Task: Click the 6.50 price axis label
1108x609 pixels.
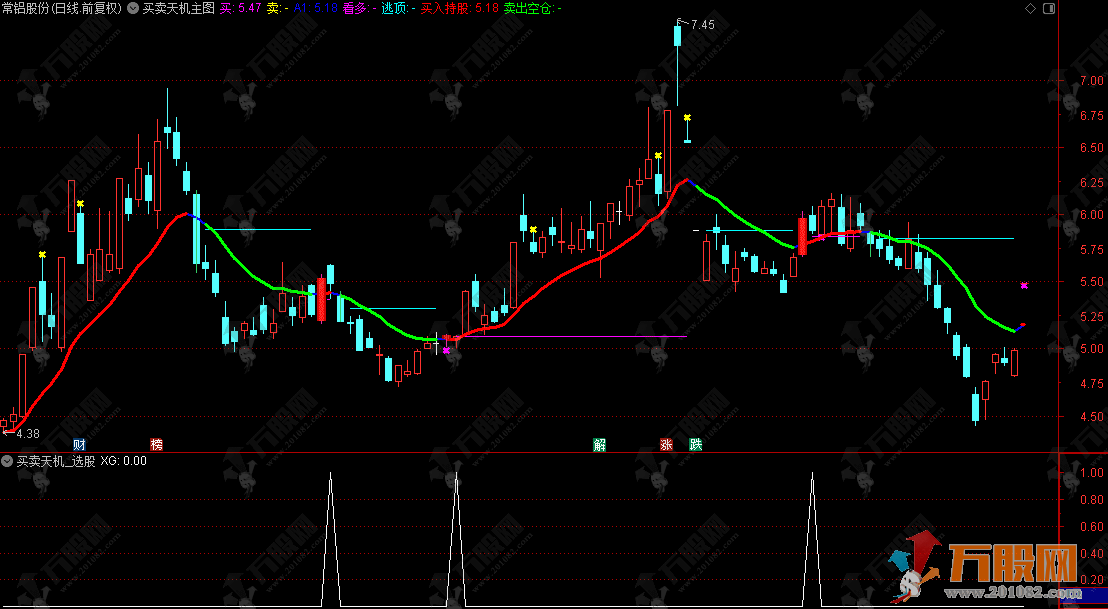Action: pos(1092,148)
